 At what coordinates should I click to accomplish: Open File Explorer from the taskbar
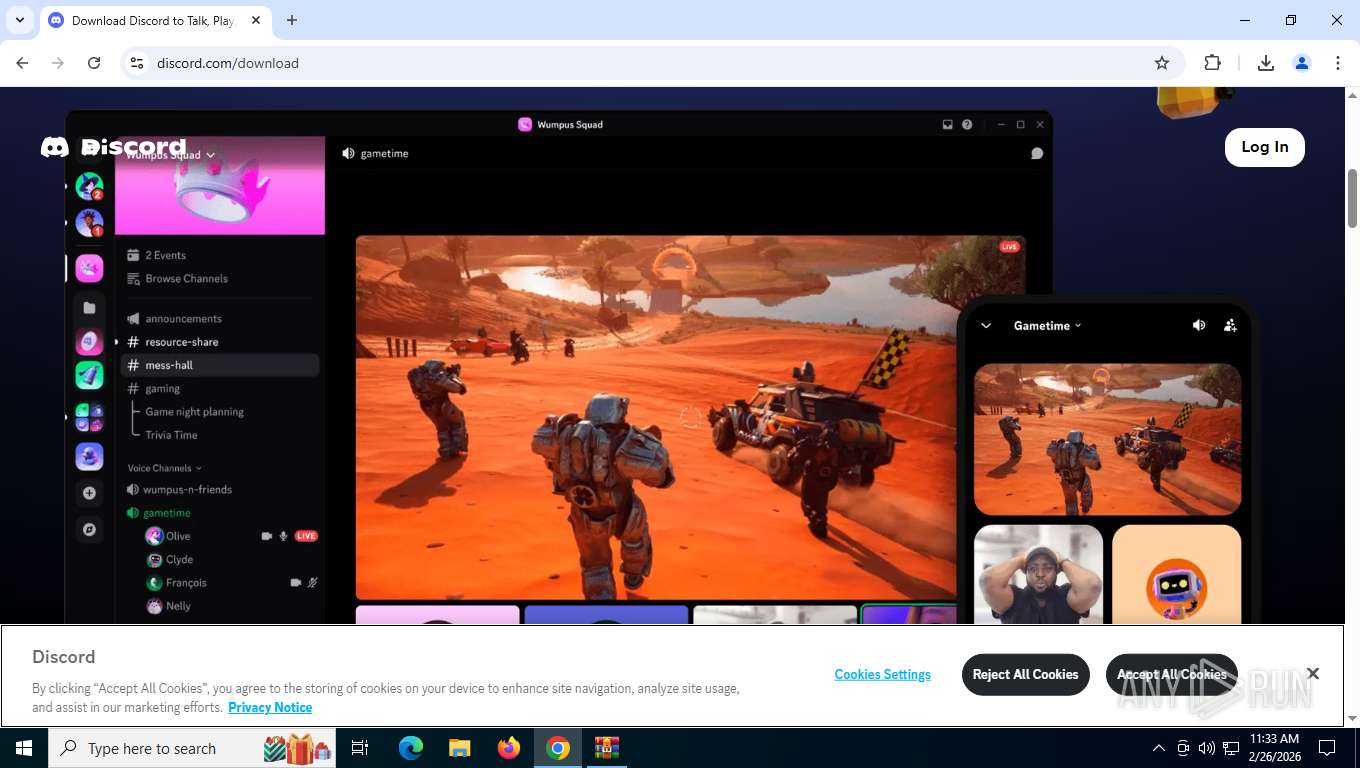[x=459, y=748]
